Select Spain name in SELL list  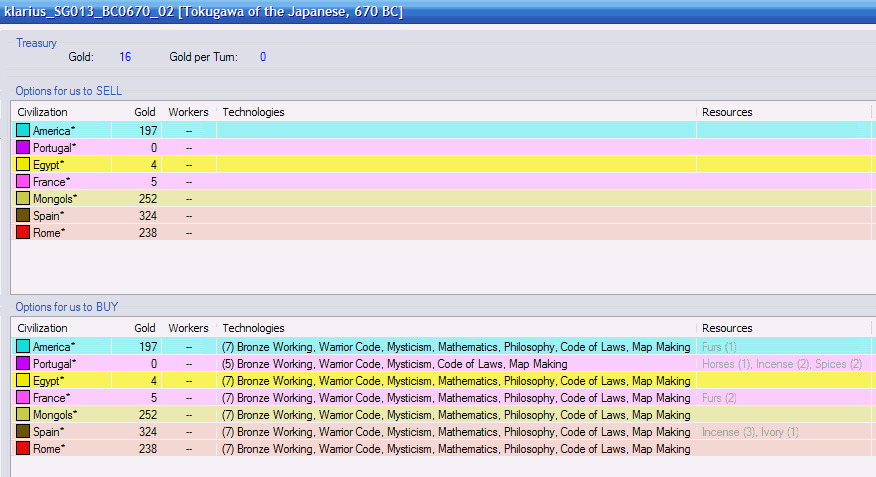tap(48, 216)
